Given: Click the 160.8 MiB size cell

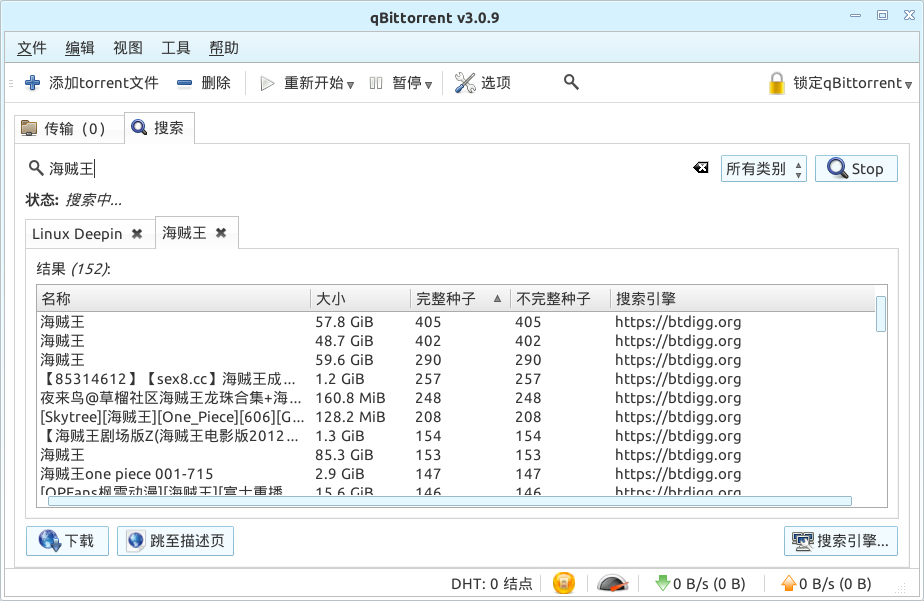Looking at the screenshot, I should 350,398.
